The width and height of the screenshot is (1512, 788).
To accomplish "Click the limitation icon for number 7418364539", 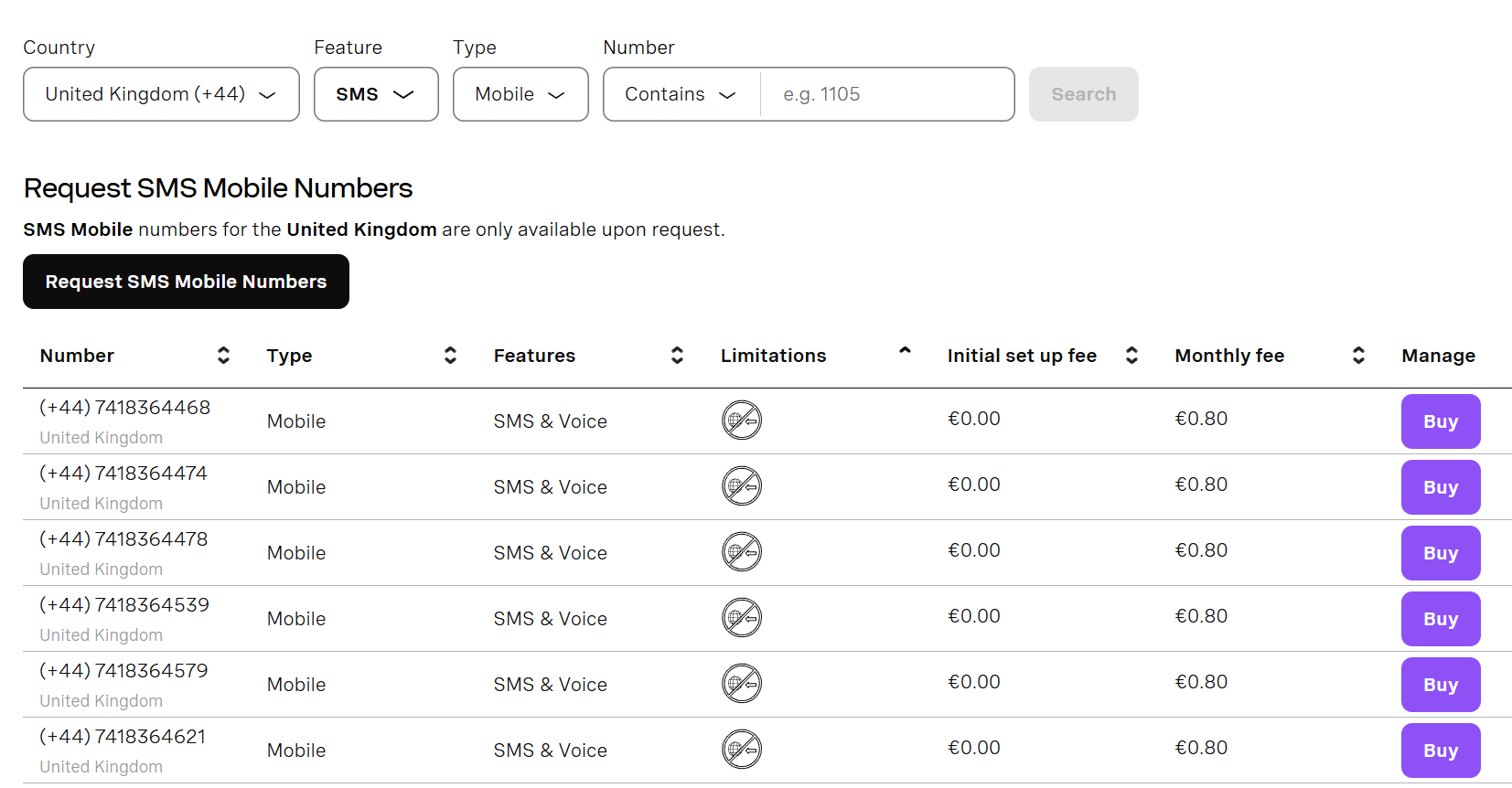I will pyautogui.click(x=742, y=618).
